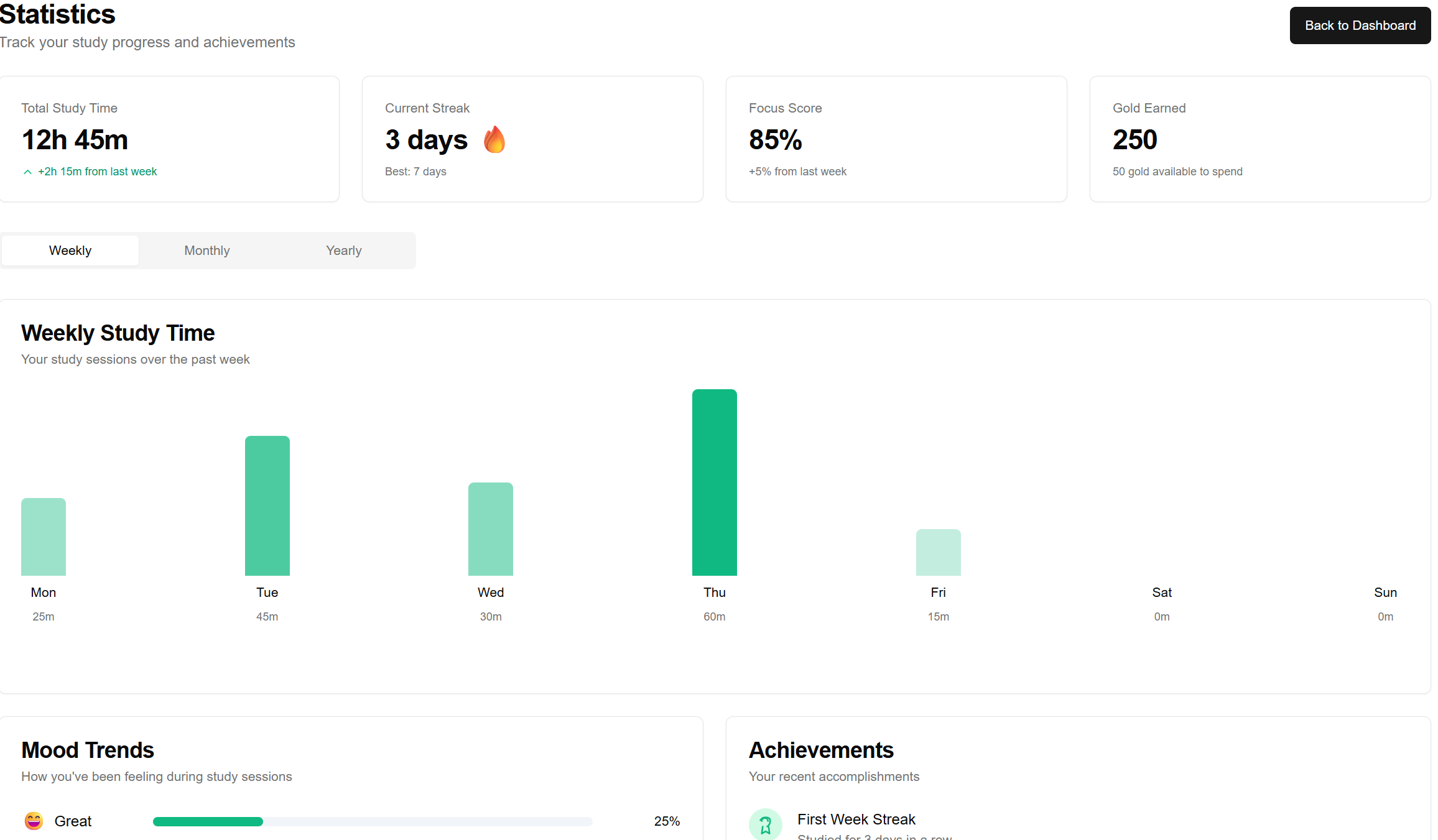Image resolution: width=1438 pixels, height=840 pixels.
Task: Click the First Week Streak achievement badge icon
Action: point(765,824)
